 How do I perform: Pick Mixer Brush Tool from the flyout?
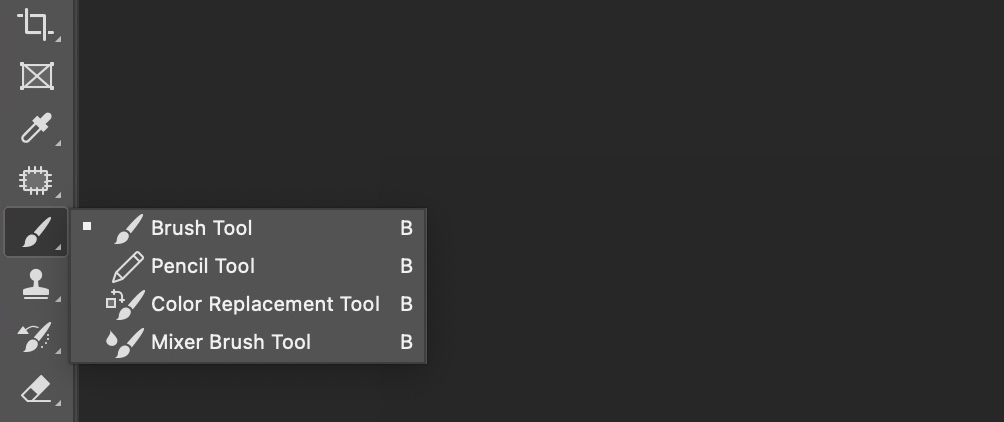231,342
